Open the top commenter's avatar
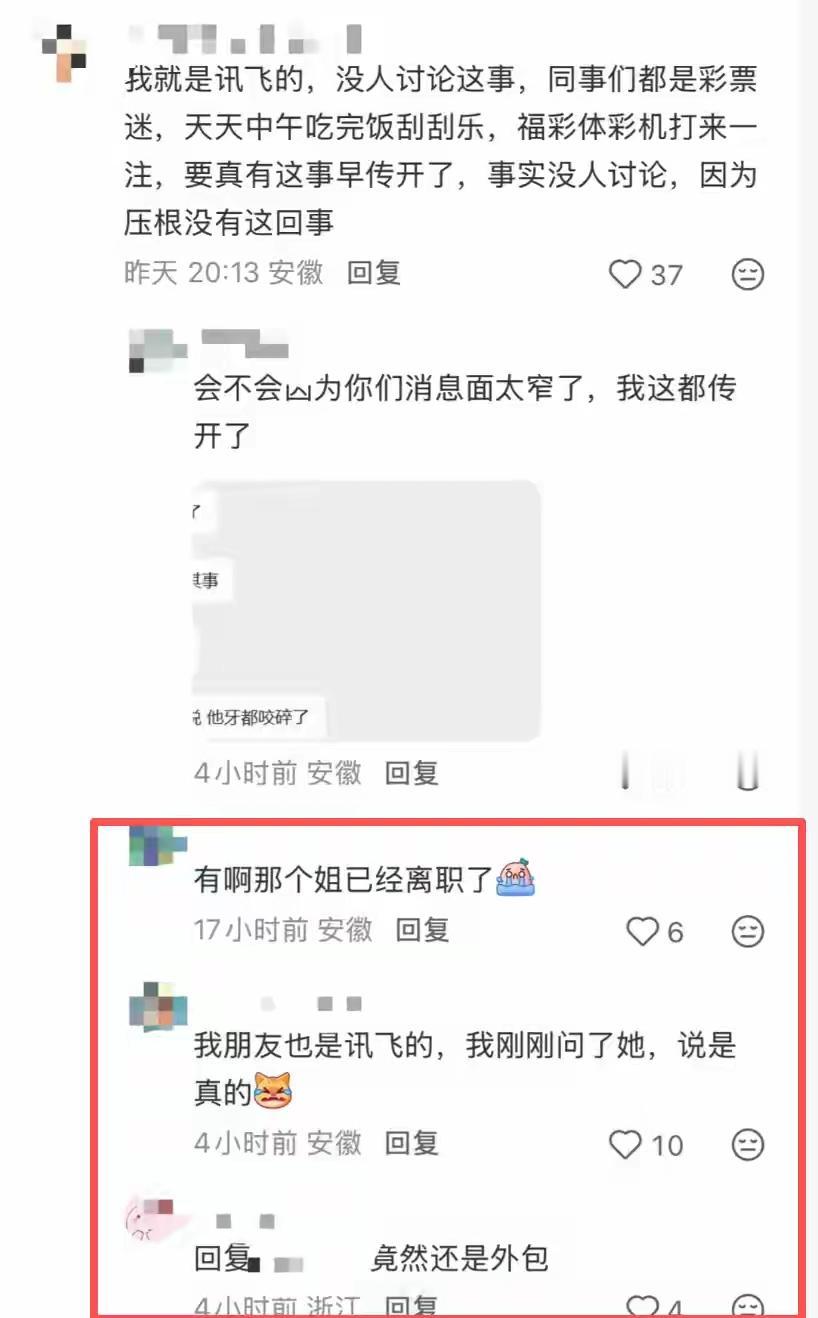Image resolution: width=818 pixels, height=1318 pixels. [x=64, y=50]
